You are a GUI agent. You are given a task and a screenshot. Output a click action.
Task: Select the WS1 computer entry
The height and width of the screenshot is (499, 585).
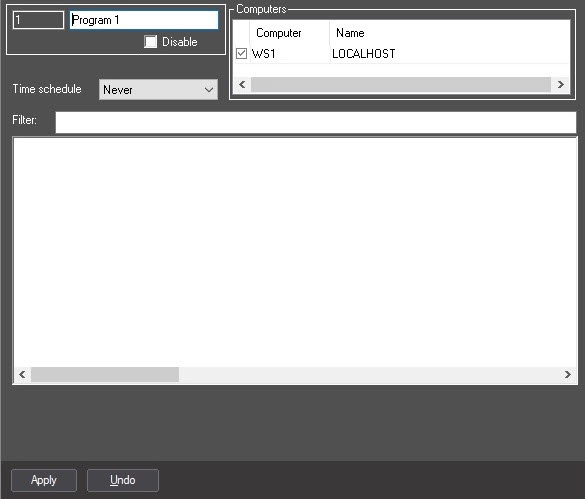(x=263, y=54)
